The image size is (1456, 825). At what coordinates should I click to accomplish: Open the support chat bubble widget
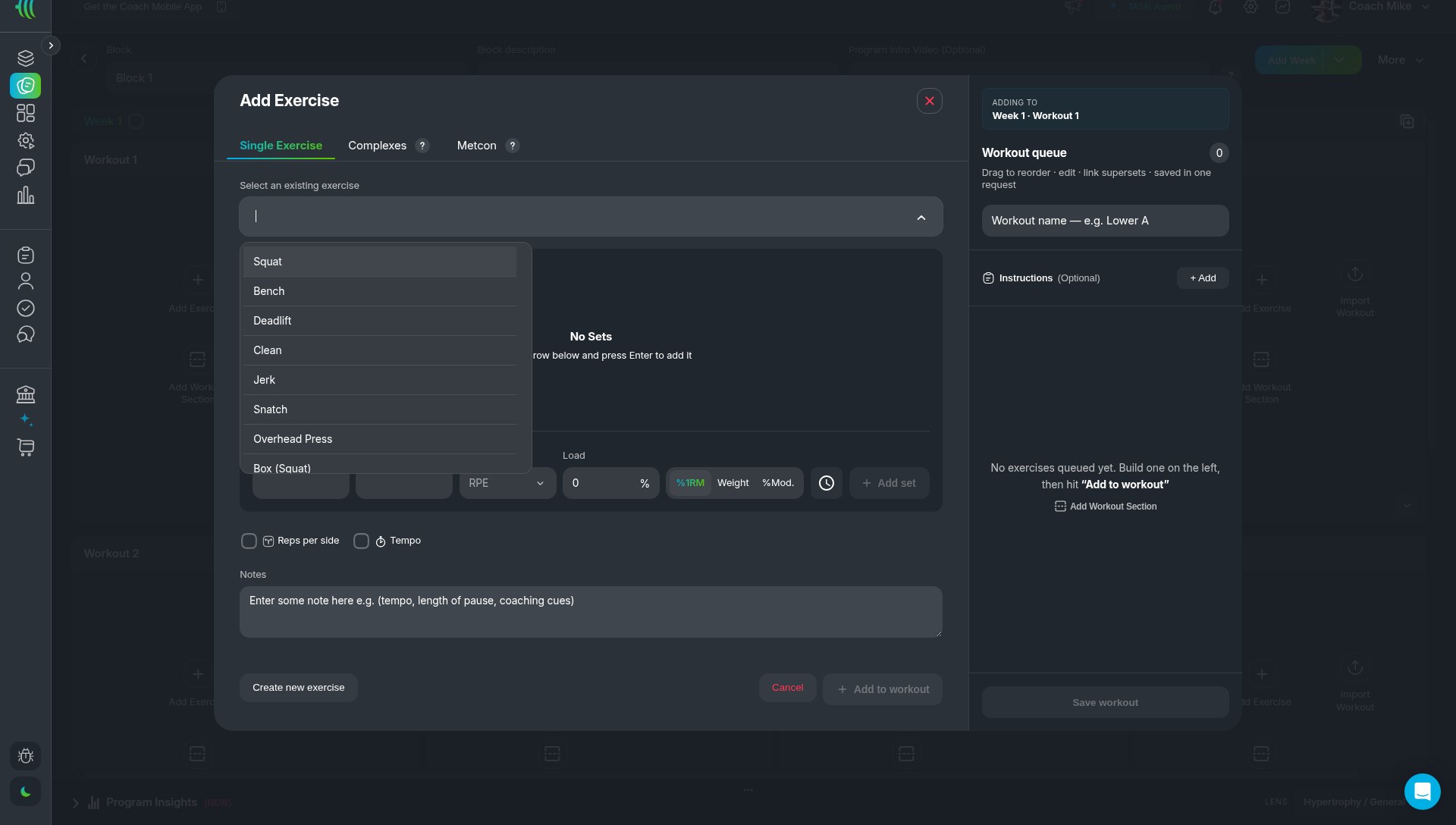tap(1422, 792)
